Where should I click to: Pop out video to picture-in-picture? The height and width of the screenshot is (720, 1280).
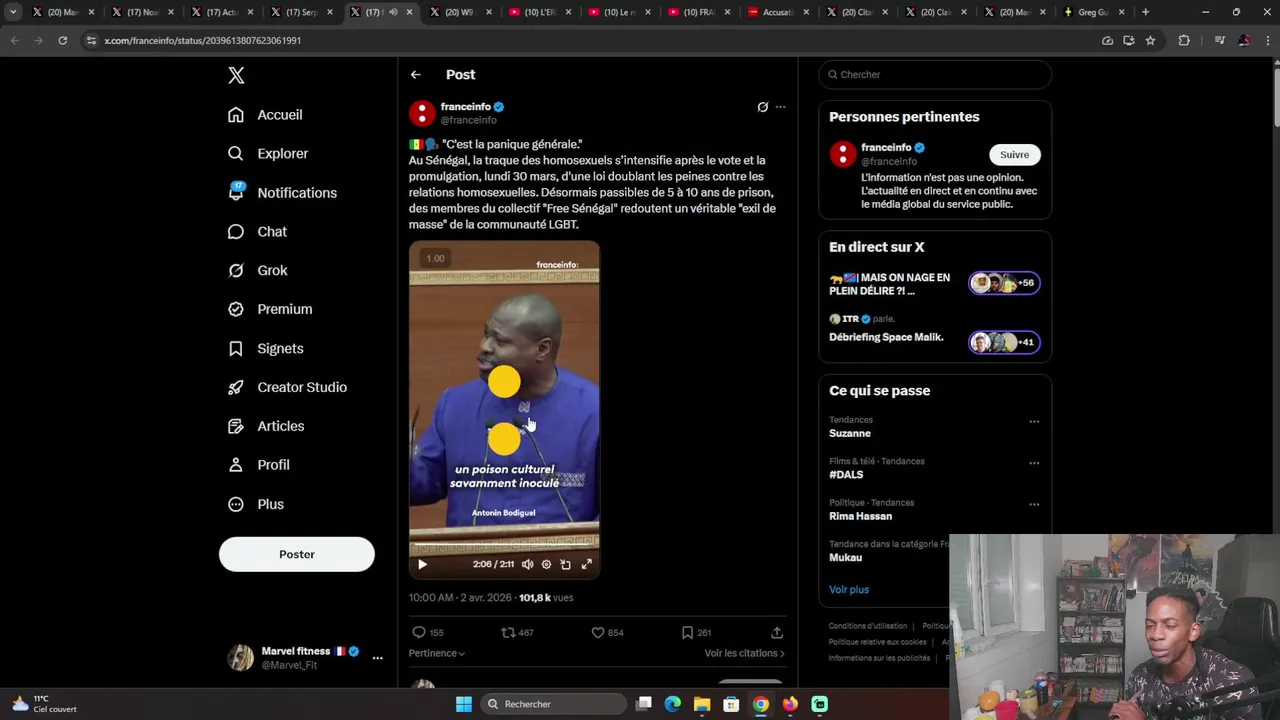(566, 564)
